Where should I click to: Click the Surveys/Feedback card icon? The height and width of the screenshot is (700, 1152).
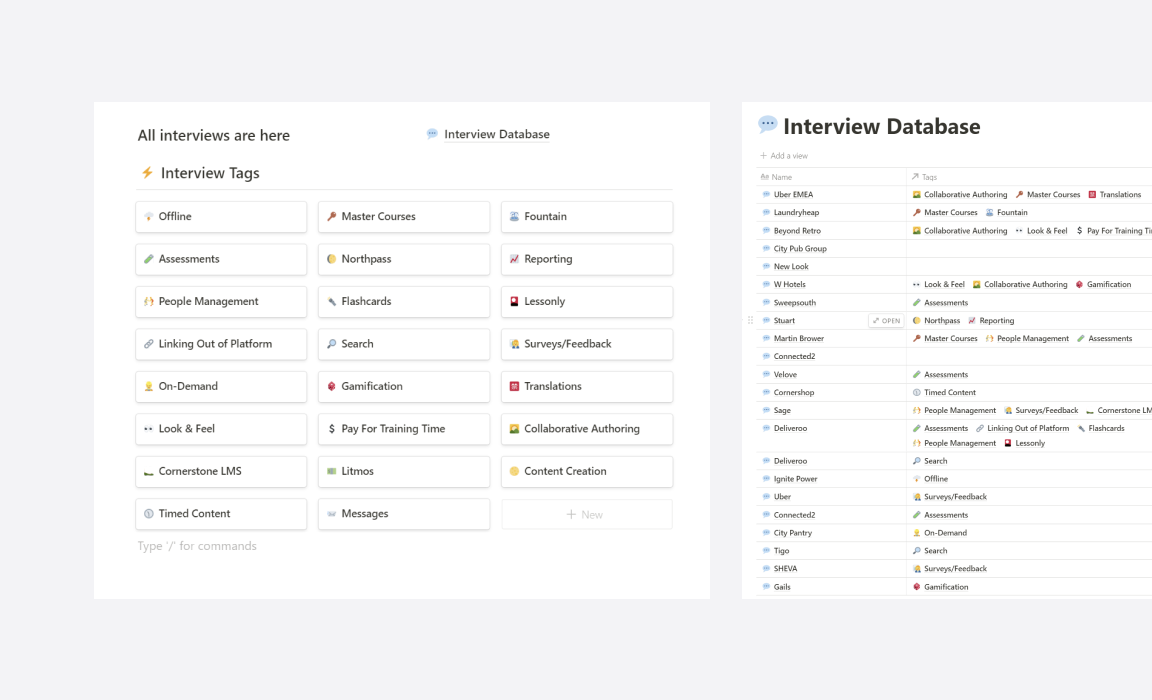tap(514, 344)
